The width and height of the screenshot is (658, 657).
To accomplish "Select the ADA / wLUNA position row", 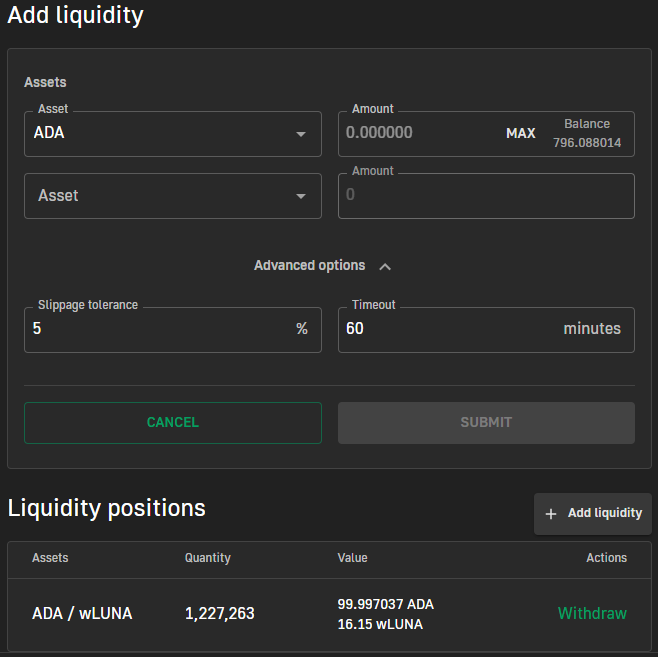I will 329,614.
